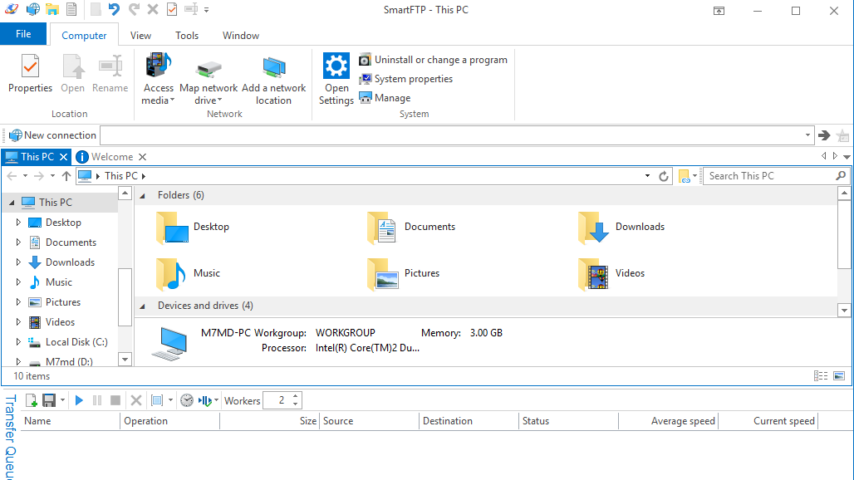Close the Welcome tab
The width and height of the screenshot is (854, 480).
[x=142, y=157]
